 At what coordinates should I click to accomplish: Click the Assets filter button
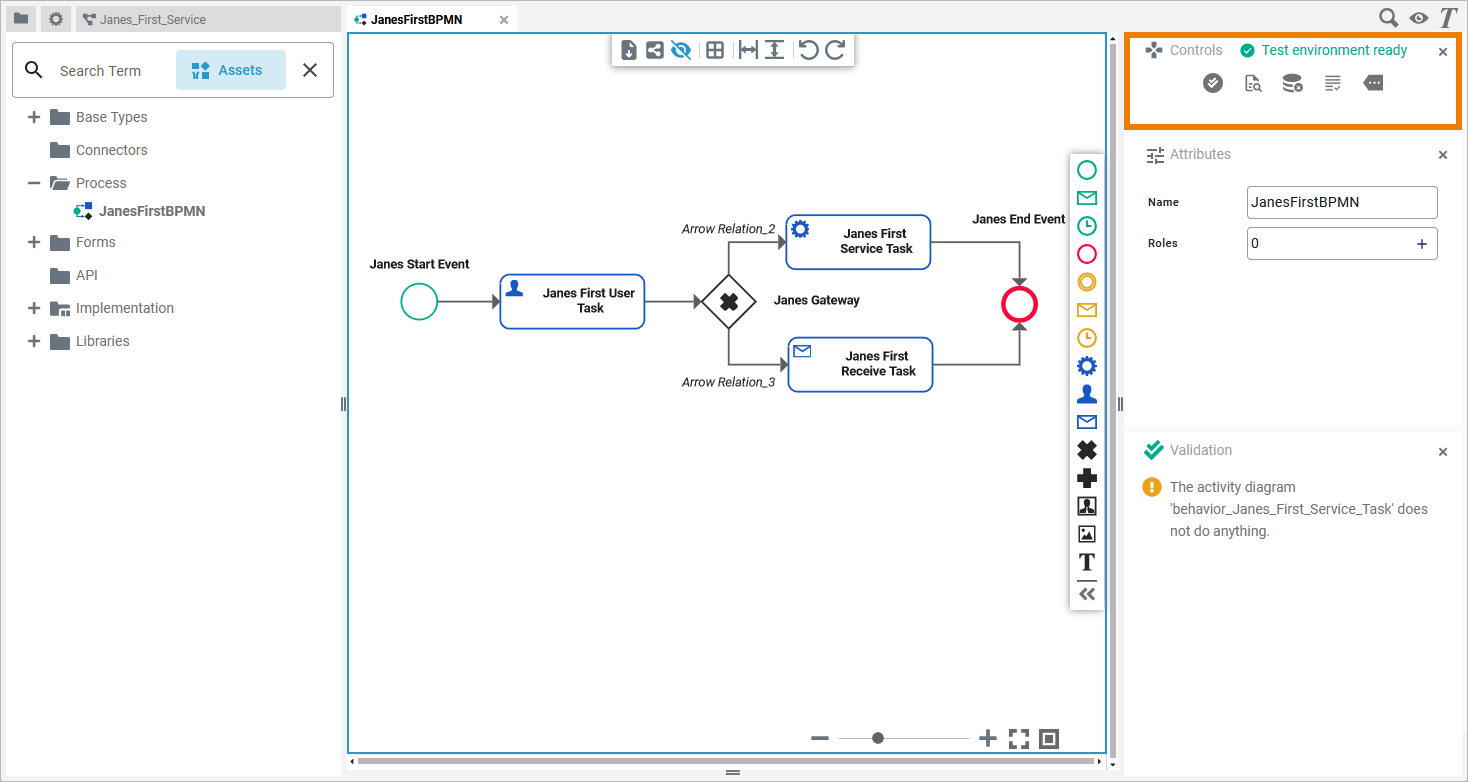click(x=231, y=70)
